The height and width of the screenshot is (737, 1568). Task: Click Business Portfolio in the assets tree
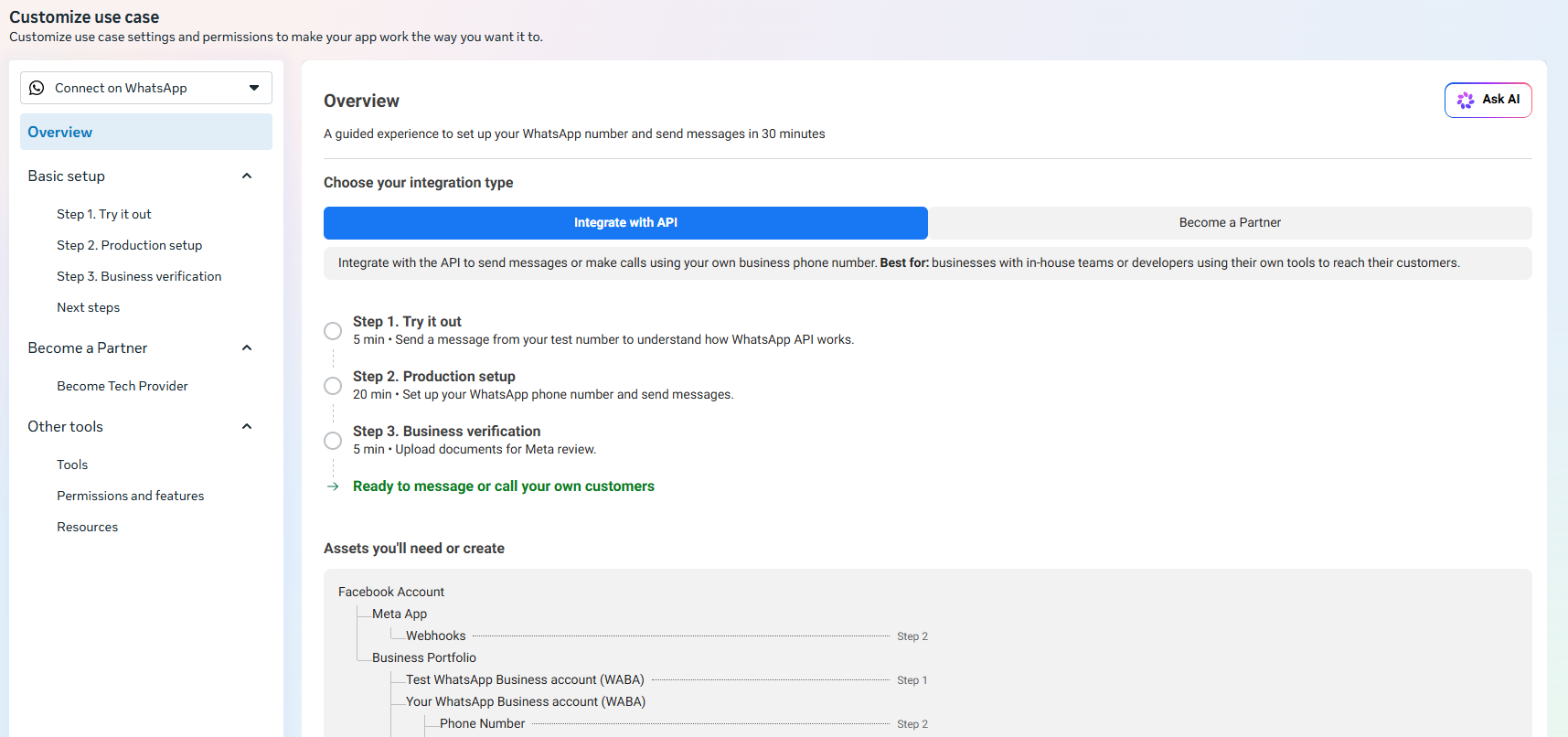tap(424, 658)
